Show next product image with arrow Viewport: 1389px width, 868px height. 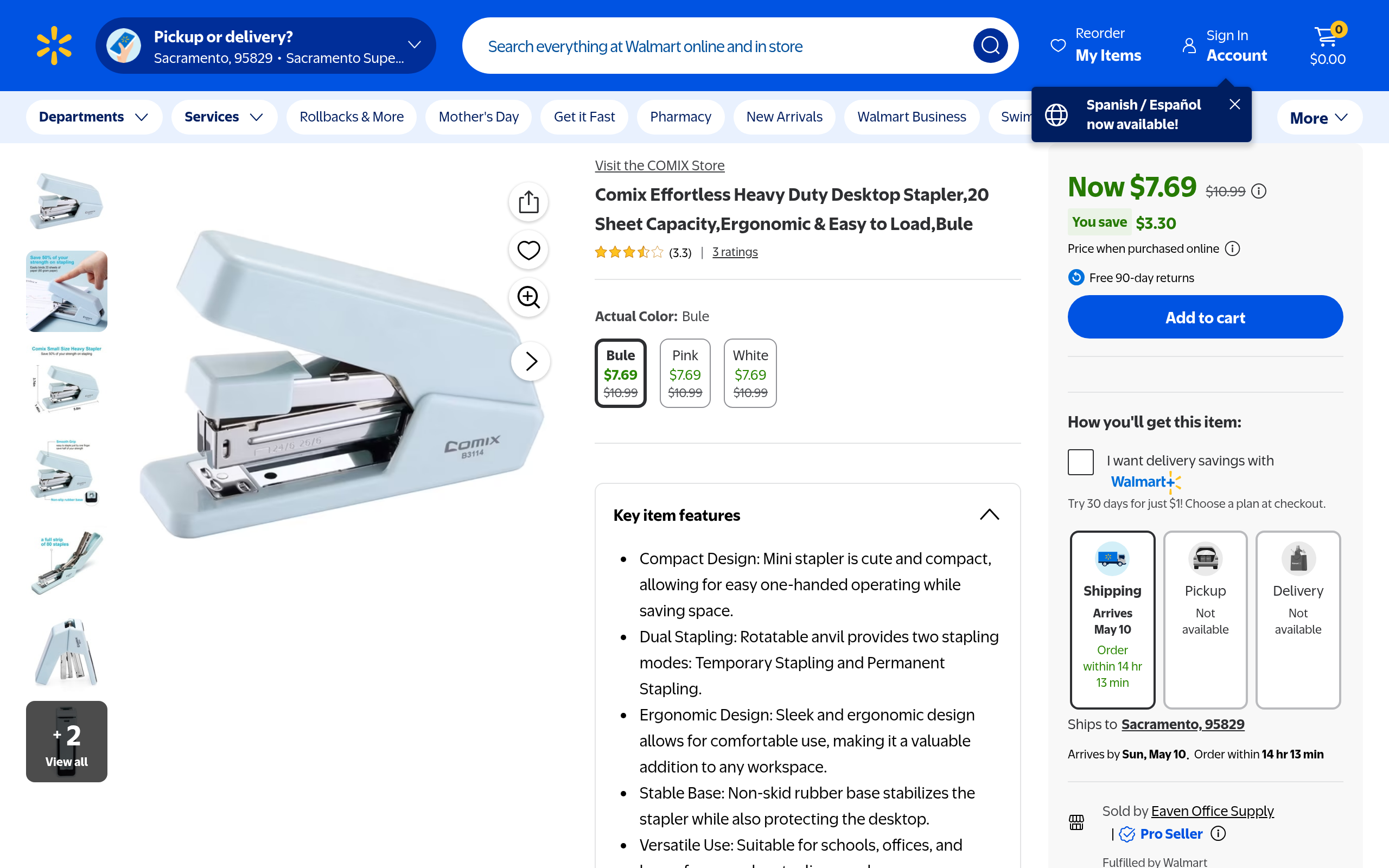click(531, 361)
